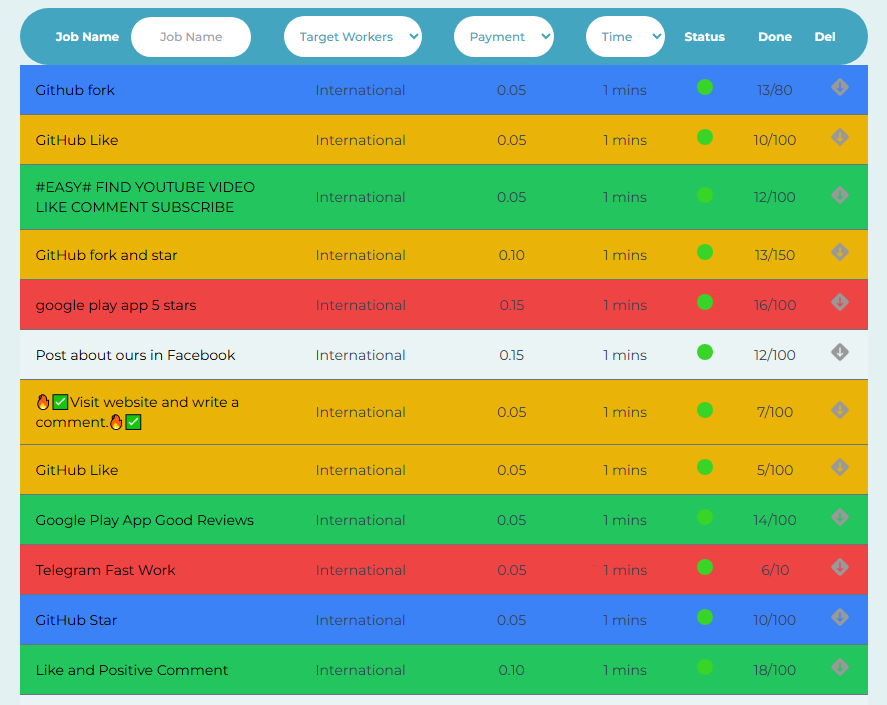Delete the GitHub Like job showing 5/100
The height and width of the screenshot is (705, 887).
[x=839, y=467]
